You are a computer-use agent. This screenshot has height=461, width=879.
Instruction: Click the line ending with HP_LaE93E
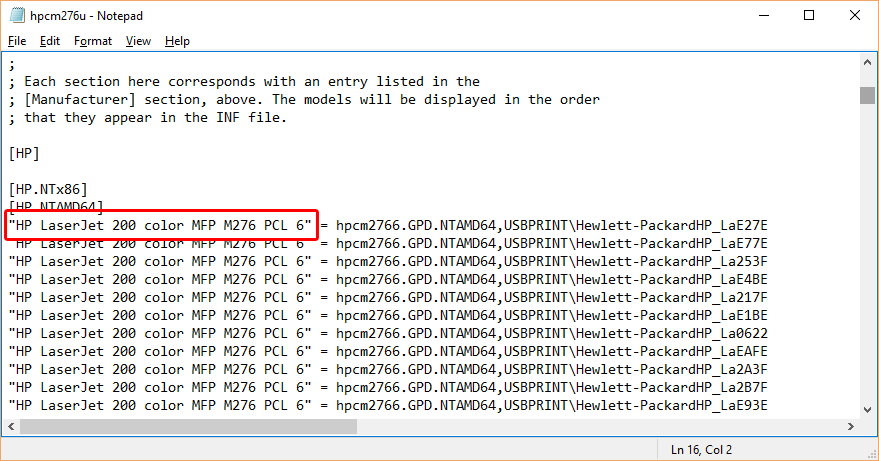click(388, 405)
